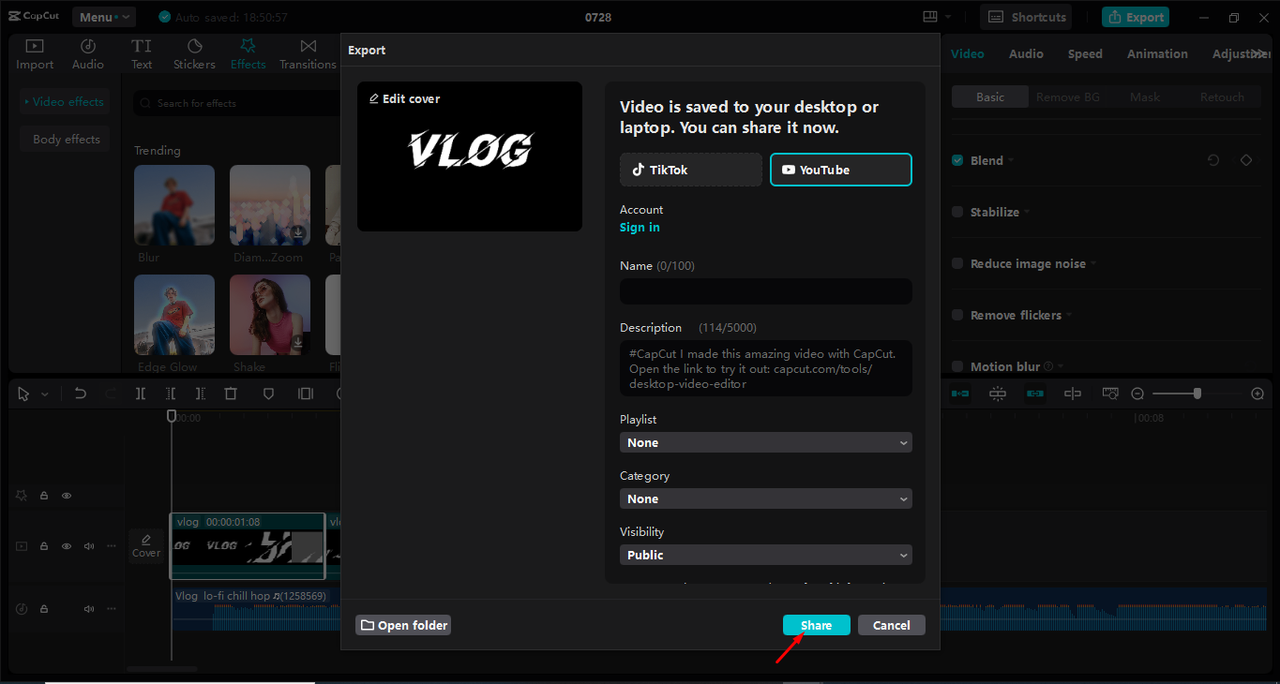Open the Playlist dropdown

click(766, 442)
